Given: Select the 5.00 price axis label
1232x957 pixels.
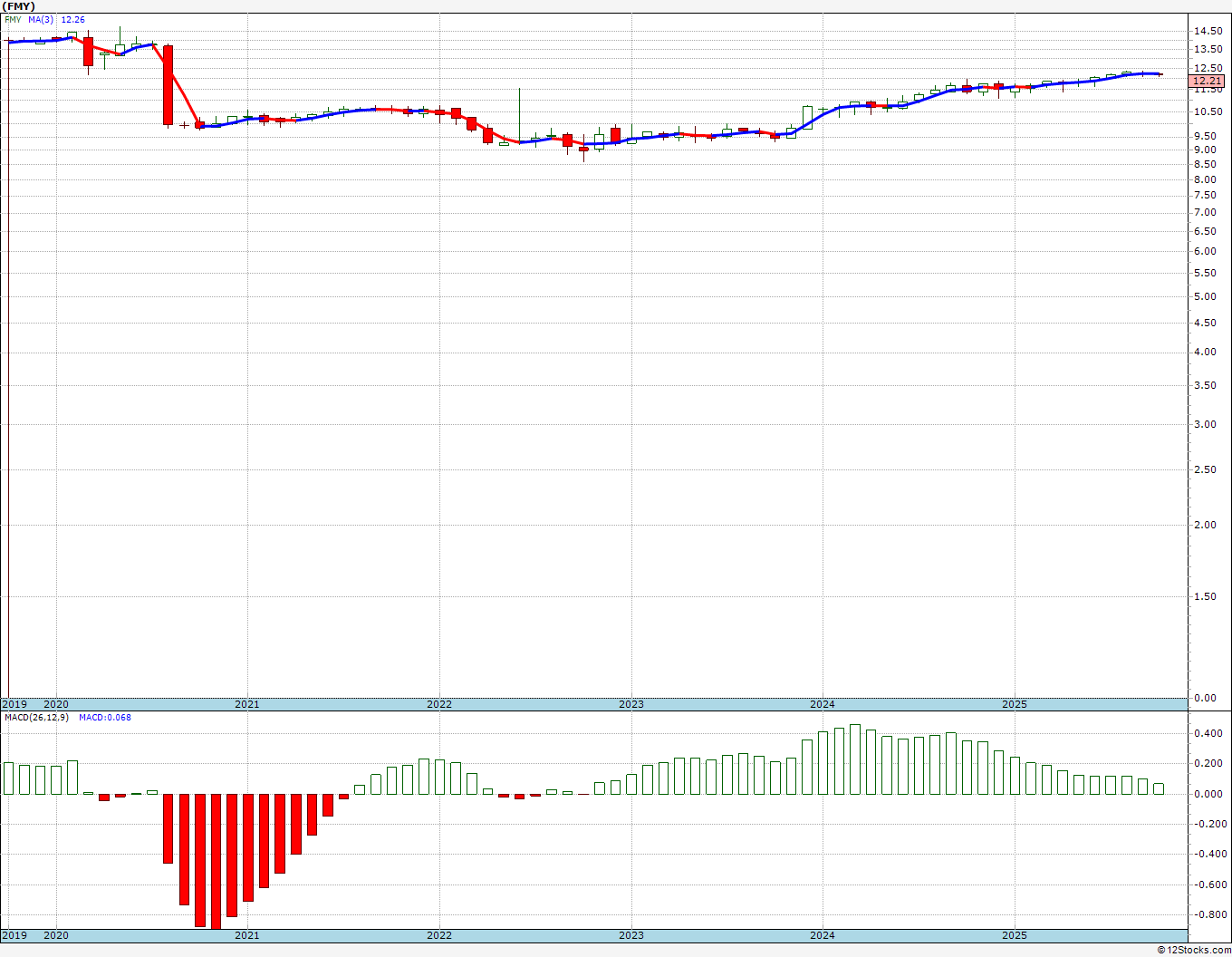Looking at the screenshot, I should click(1207, 297).
